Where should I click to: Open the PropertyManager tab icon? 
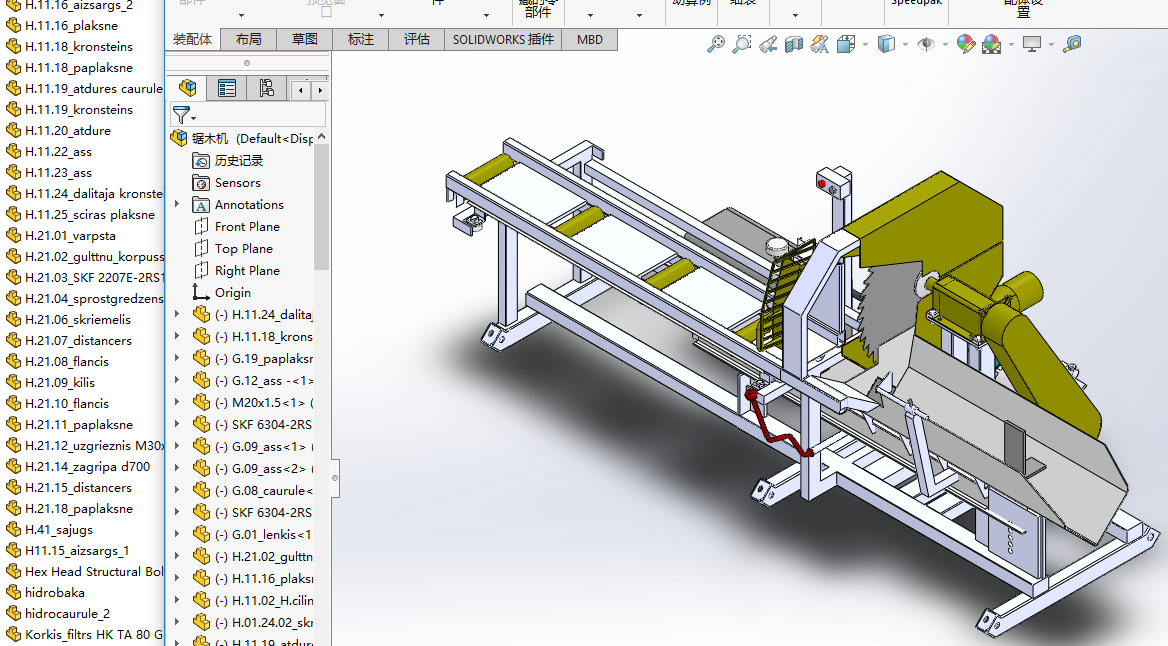pyautogui.click(x=227, y=89)
